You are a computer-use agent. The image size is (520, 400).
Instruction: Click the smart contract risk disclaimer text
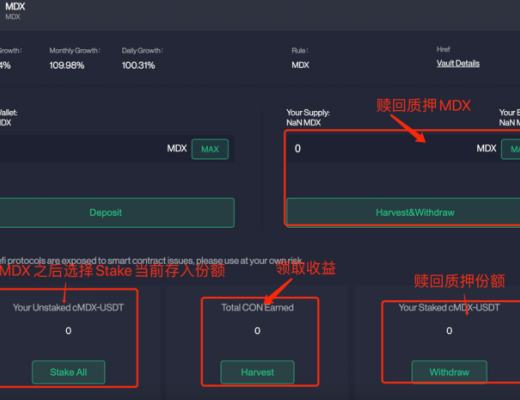click(x=152, y=260)
